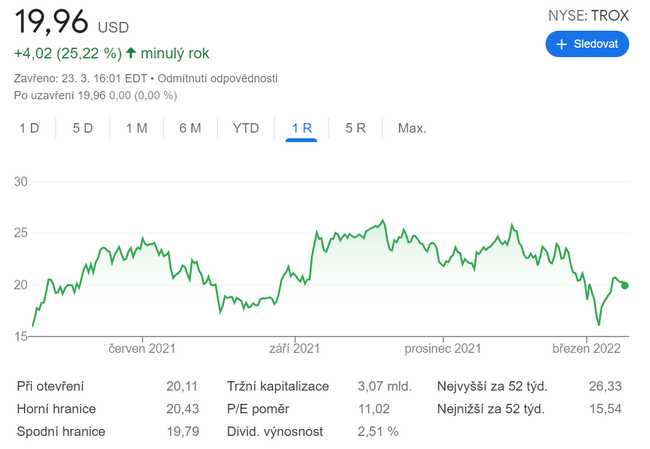Click the Tržní kapitalizace label
The width and height of the screenshot is (650, 449).
[x=277, y=386]
